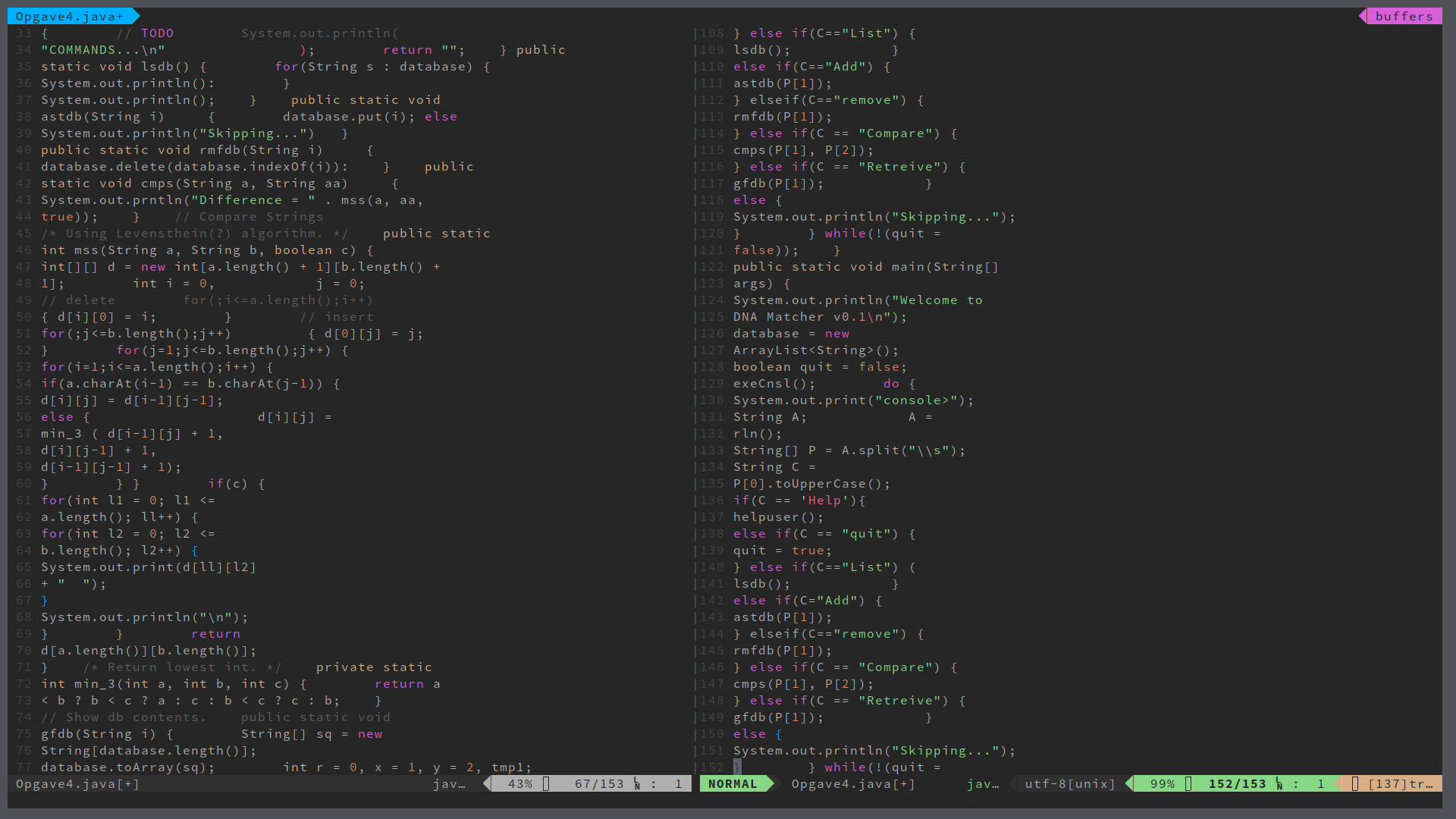Click line number 46 in left pane
Viewport: 1456px width, 819px height.
(x=24, y=250)
